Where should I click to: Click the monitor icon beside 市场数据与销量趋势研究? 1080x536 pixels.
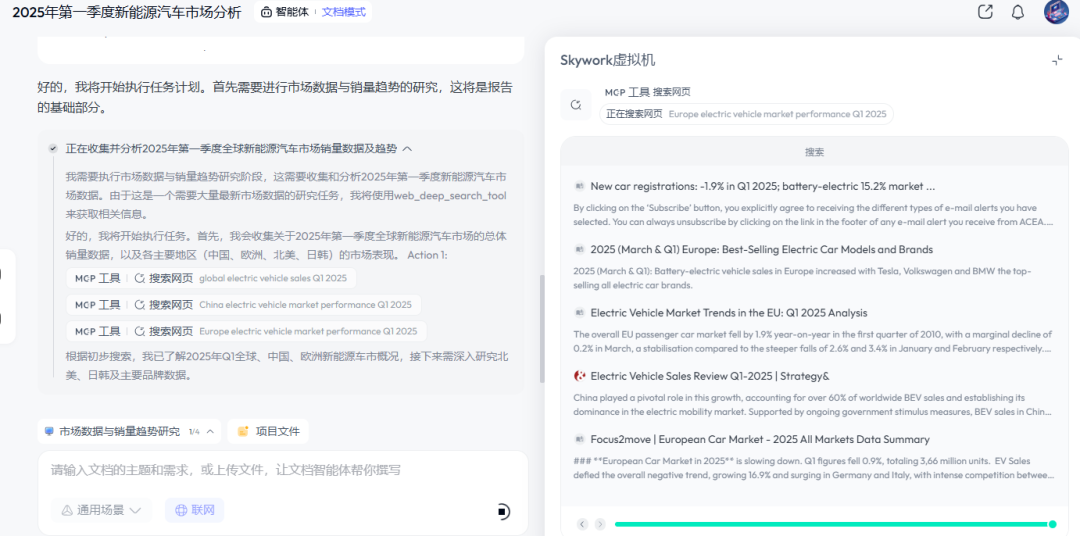pyautogui.click(x=49, y=431)
